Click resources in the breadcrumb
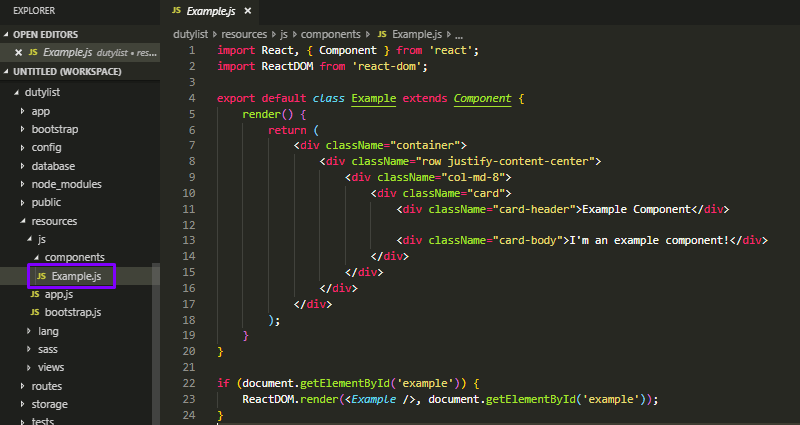Screen dimensions: 800x425 [x=244, y=35]
